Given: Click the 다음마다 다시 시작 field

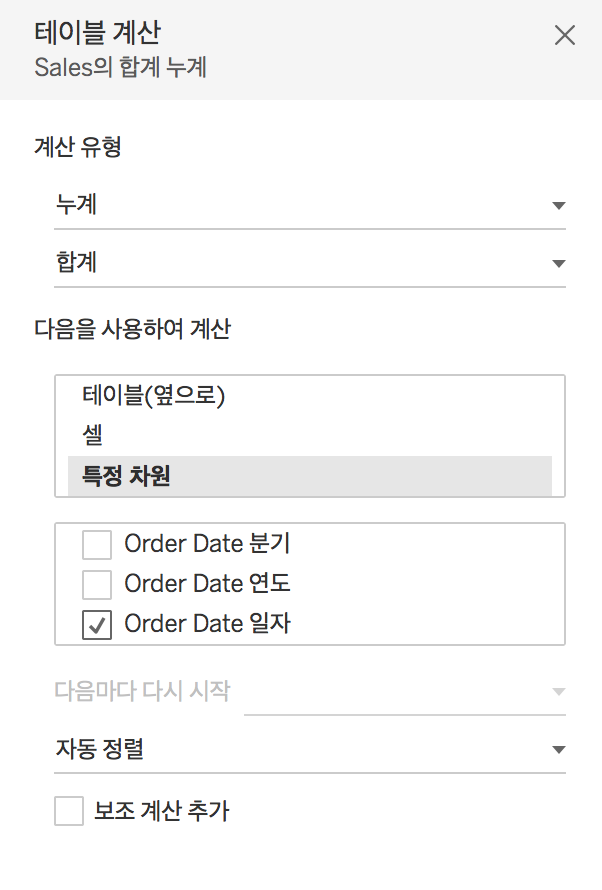Looking at the screenshot, I should pyautogui.click(x=400, y=691).
